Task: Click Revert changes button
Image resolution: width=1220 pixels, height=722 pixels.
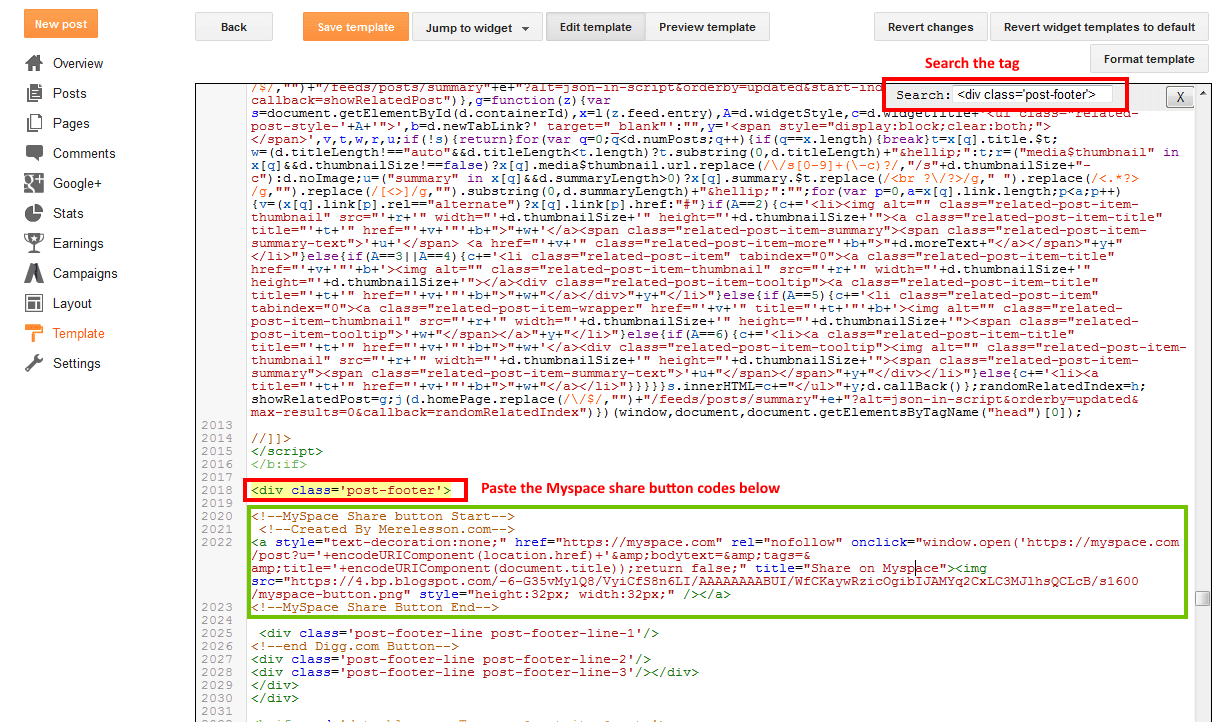Action: coord(930,27)
